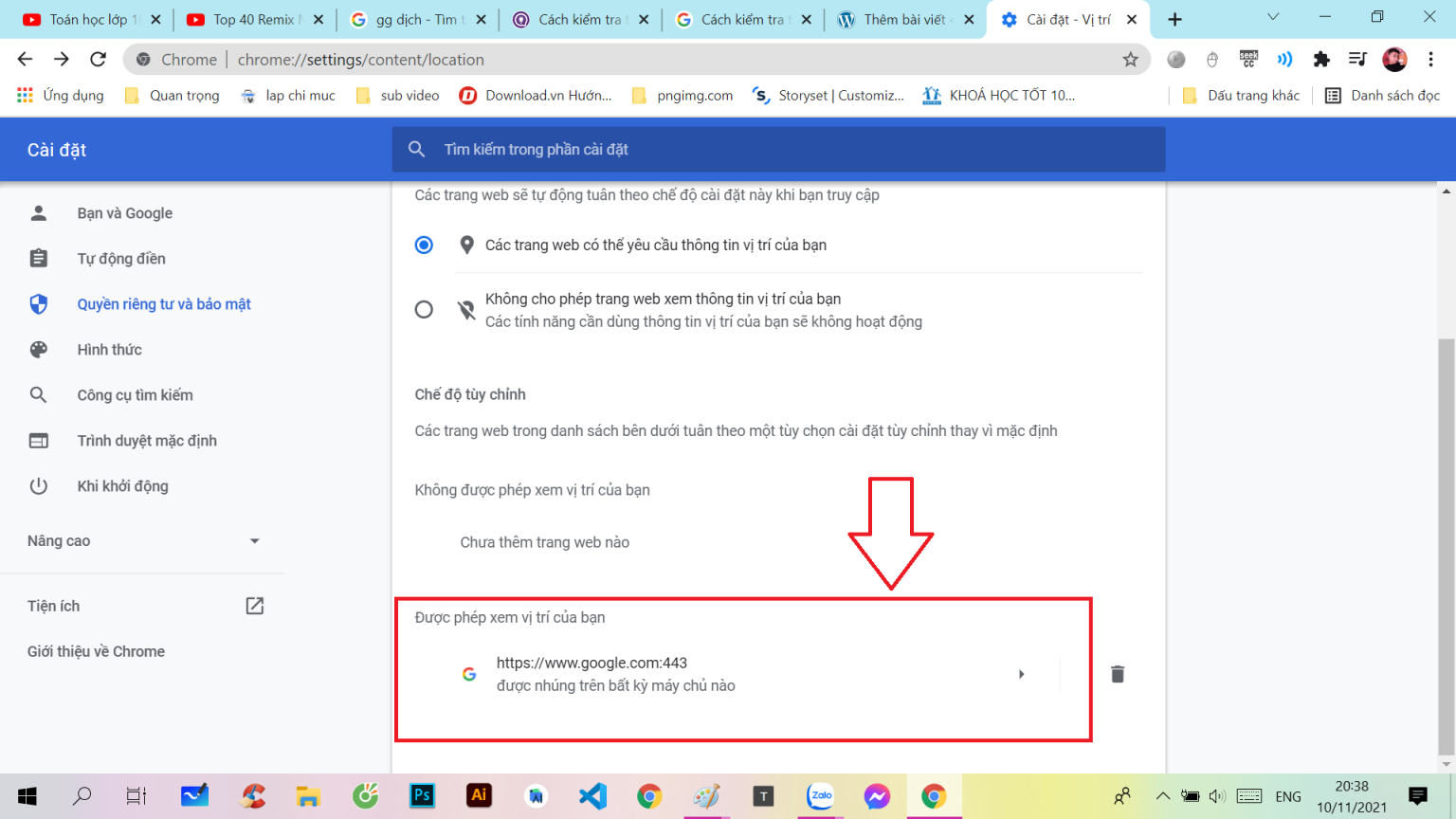Screen dimensions: 1456x819
Task: Expand the Nâng cao section
Action: [254, 541]
